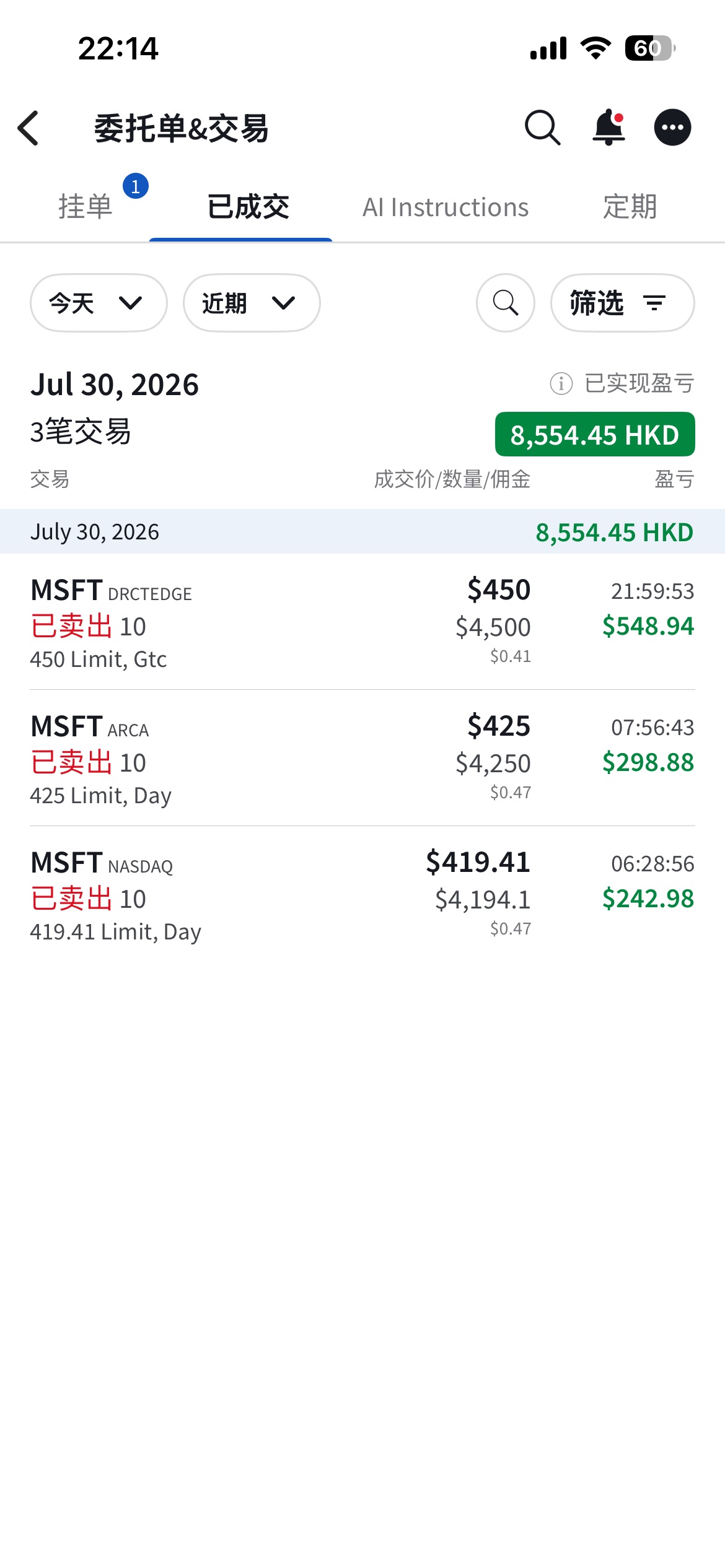The height and width of the screenshot is (1568, 725).
Task: Tap the July 30, 2026 summary row
Action: coord(362,531)
